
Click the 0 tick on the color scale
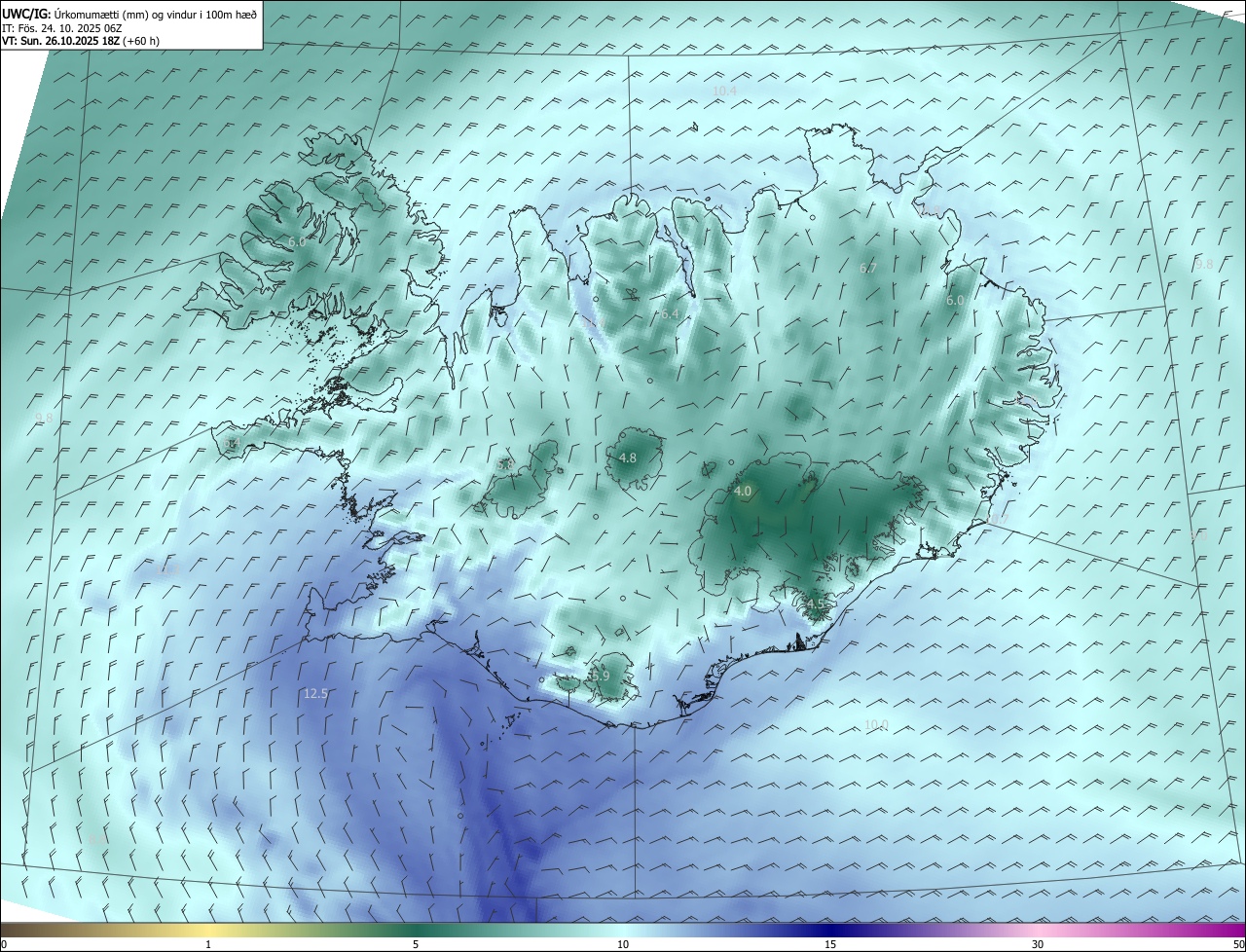4,944
